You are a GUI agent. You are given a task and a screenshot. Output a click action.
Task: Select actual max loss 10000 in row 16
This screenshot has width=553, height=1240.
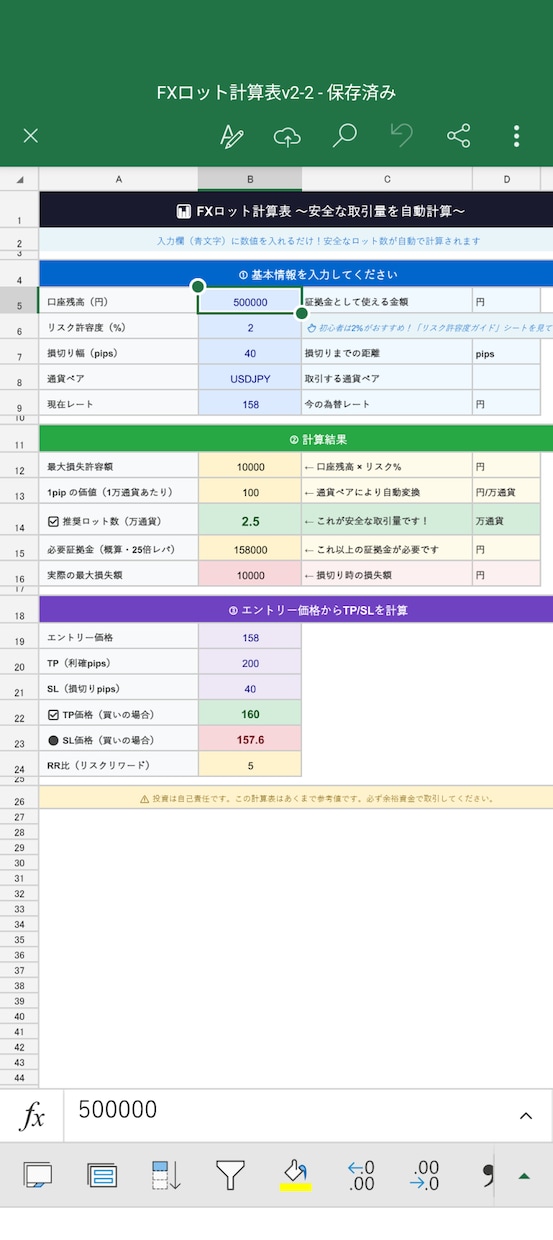coord(250,575)
